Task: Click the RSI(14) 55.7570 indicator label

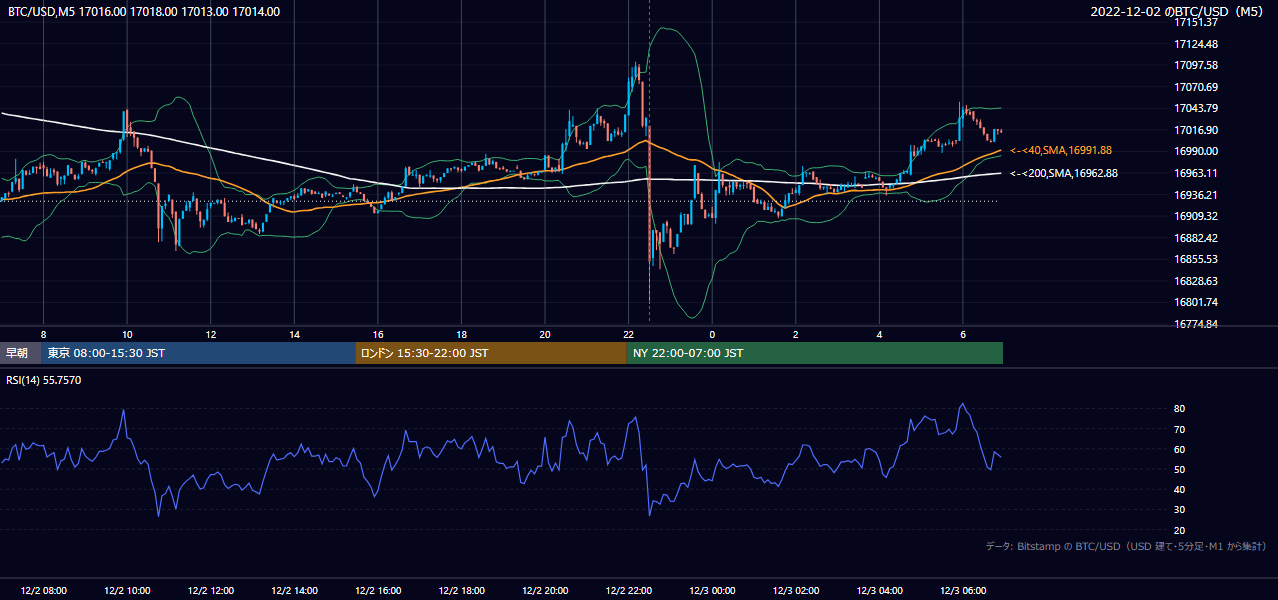Action: (x=44, y=380)
